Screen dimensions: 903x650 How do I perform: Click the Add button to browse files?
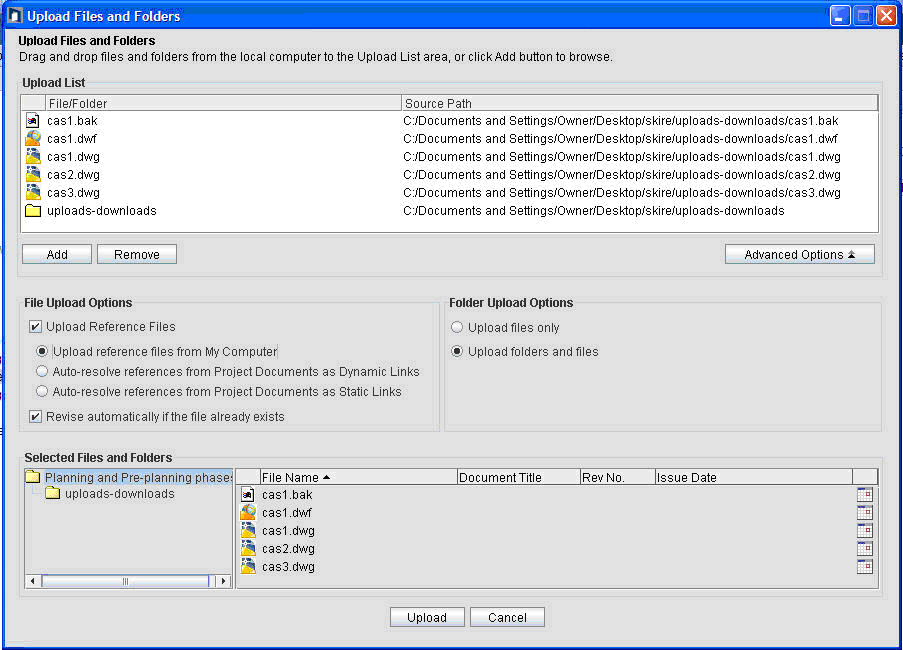56,254
